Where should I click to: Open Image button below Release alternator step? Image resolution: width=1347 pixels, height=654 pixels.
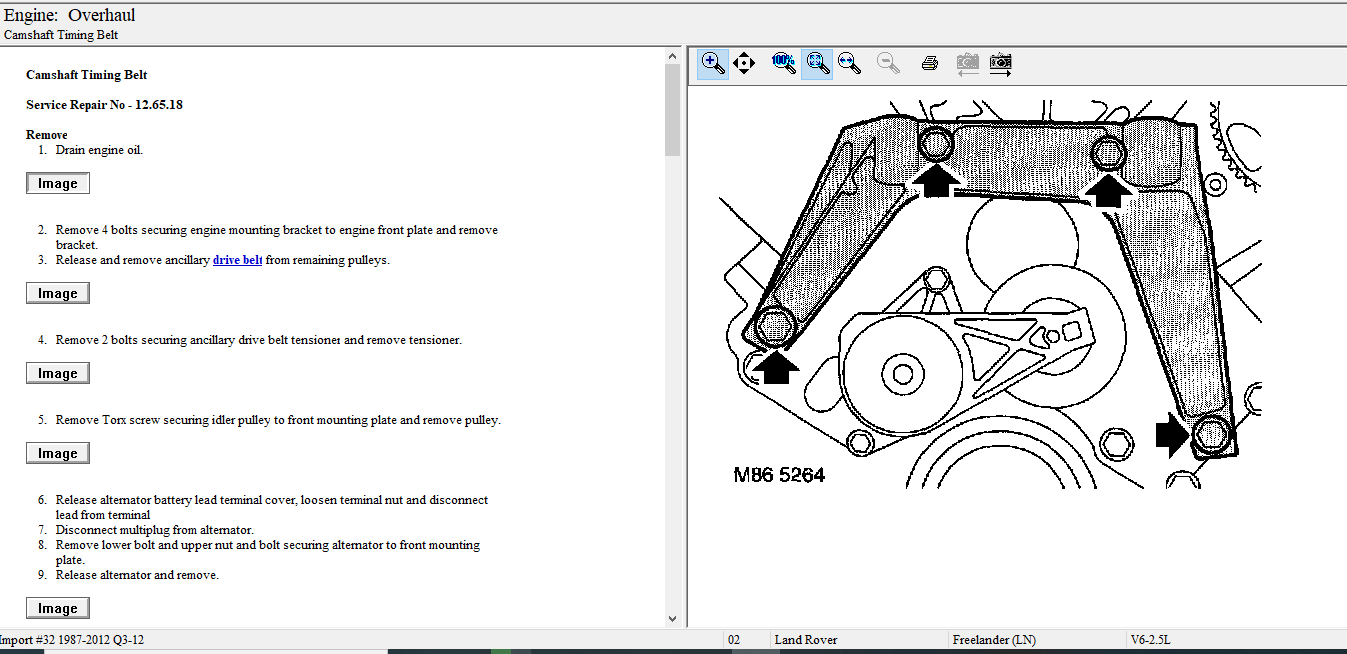click(x=58, y=608)
